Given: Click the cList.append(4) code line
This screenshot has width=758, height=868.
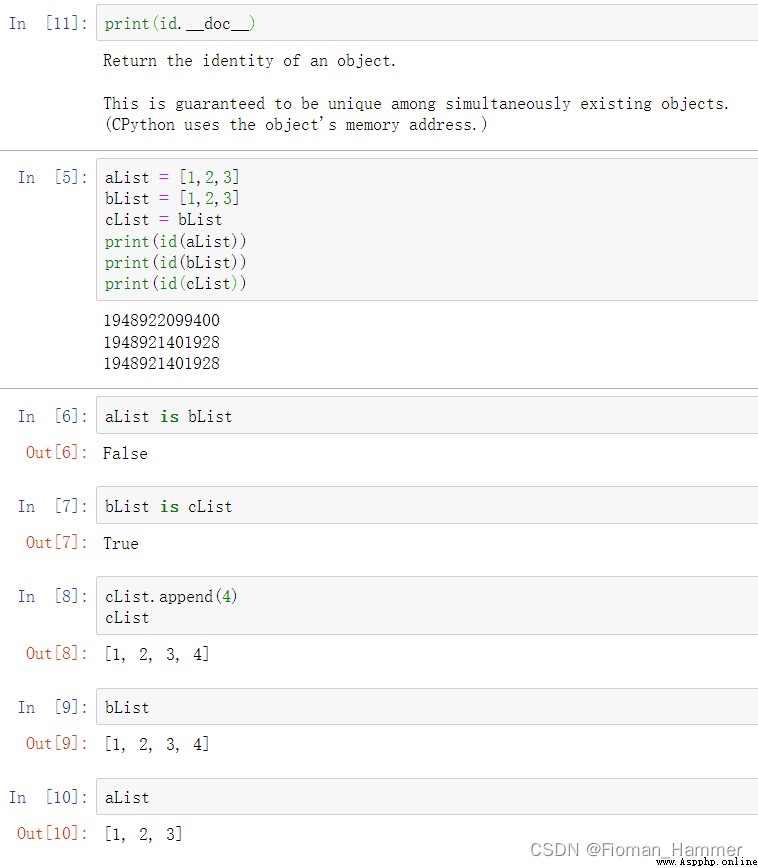Looking at the screenshot, I should tap(171, 596).
